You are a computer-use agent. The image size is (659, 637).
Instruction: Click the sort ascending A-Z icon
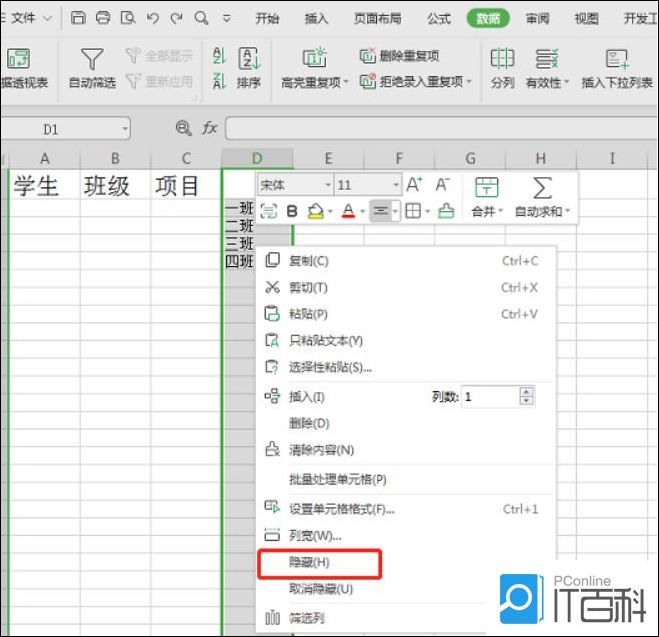point(219,55)
